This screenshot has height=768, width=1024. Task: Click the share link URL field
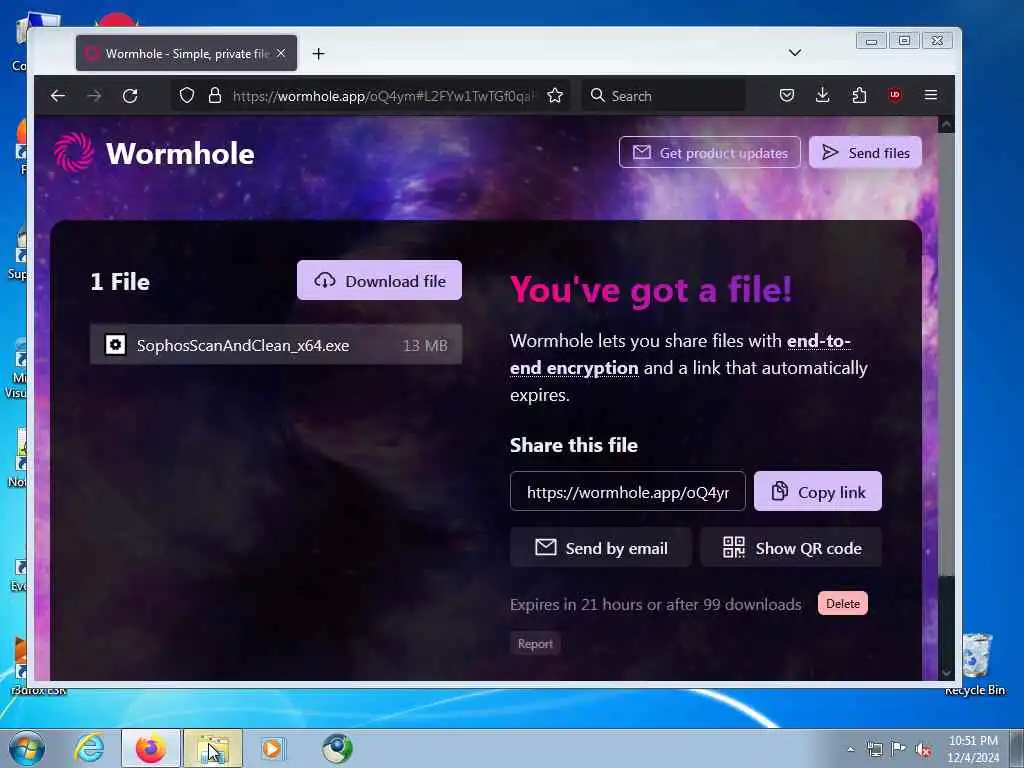[628, 492]
